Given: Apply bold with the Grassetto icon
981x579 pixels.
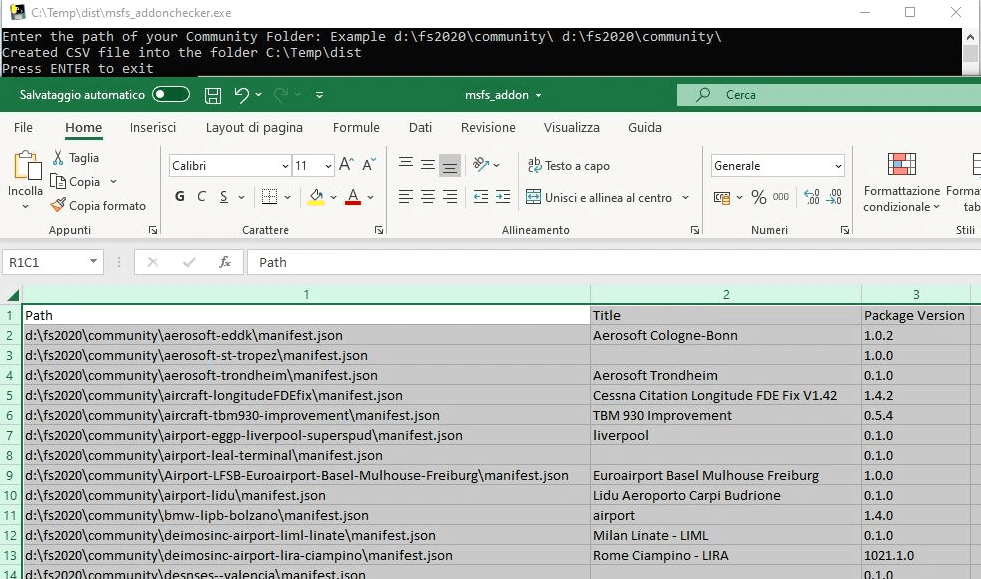Looking at the screenshot, I should [x=179, y=196].
